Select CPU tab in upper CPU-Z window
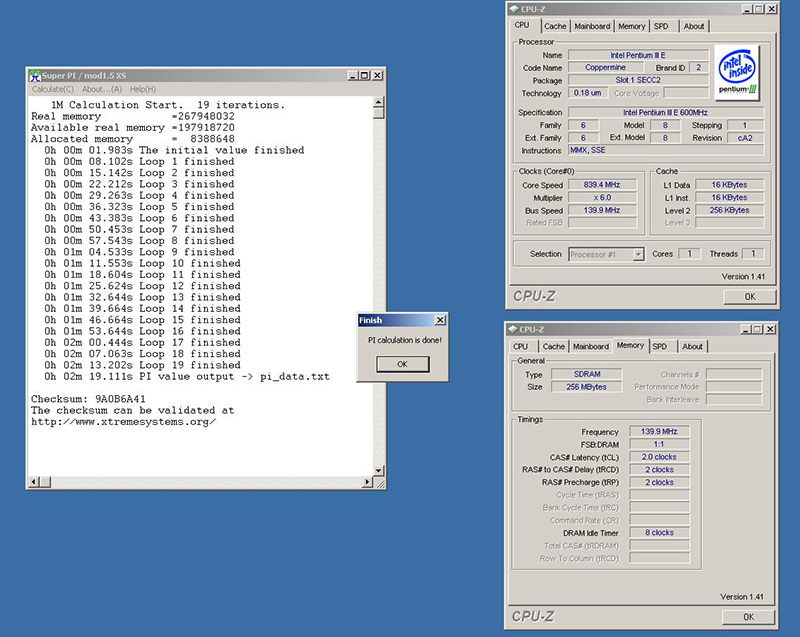The height and width of the screenshot is (637, 800). (x=522, y=25)
